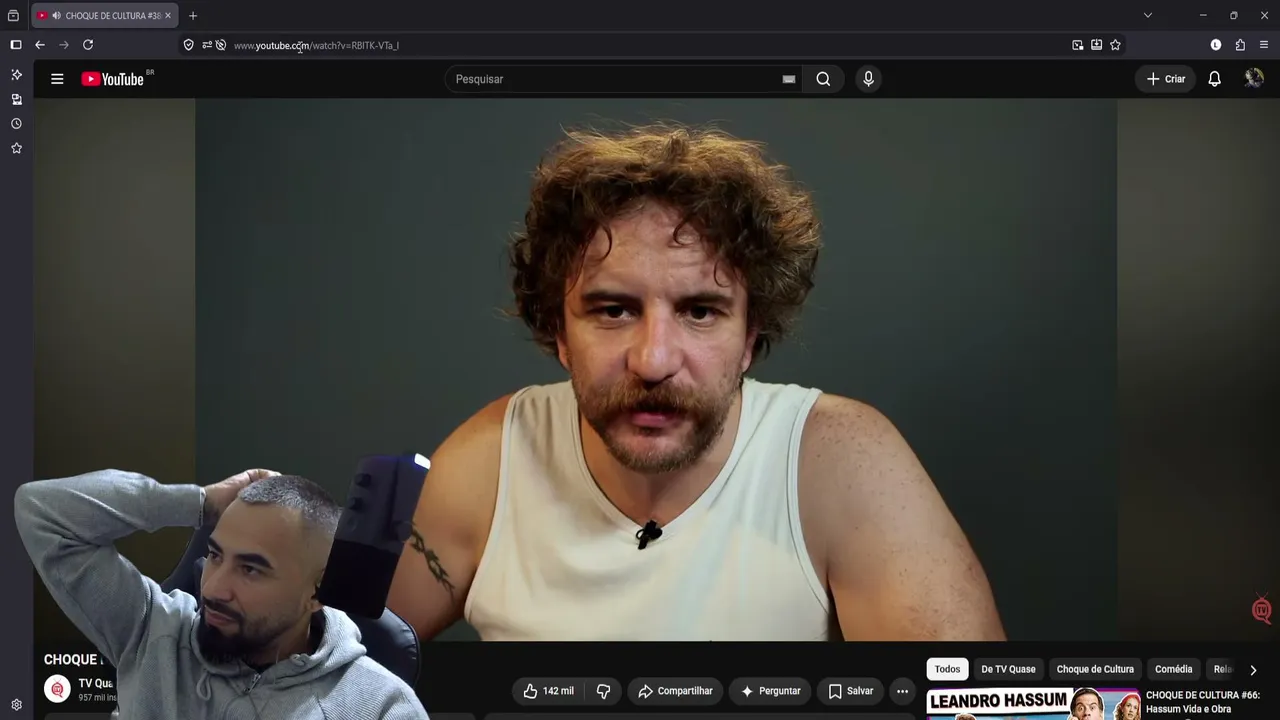The image size is (1280, 720).
Task: Mute the tab via speaker icon
Action: 55,16
